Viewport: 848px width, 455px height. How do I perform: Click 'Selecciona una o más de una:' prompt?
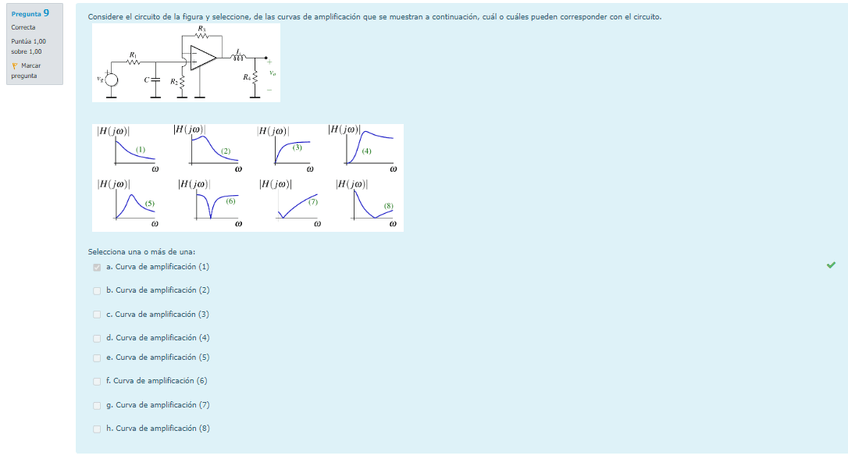142,252
